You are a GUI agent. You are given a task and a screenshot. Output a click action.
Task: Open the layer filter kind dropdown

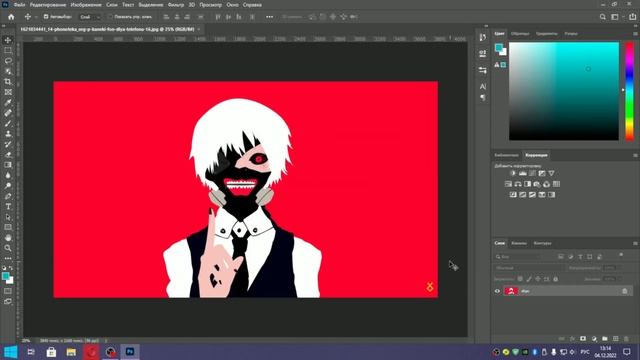click(x=518, y=257)
